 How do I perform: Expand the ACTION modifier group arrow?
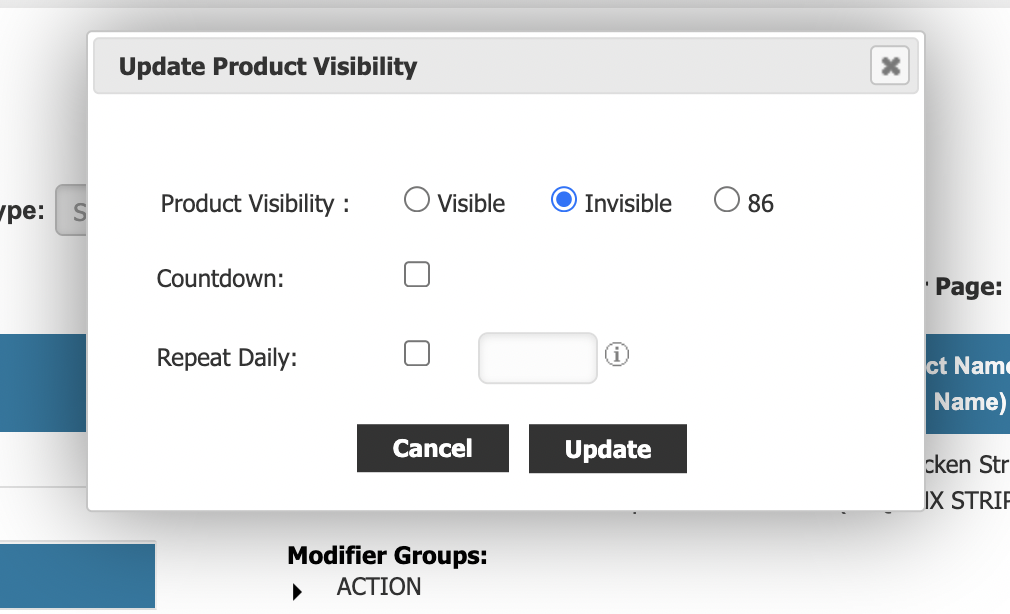coord(298,592)
